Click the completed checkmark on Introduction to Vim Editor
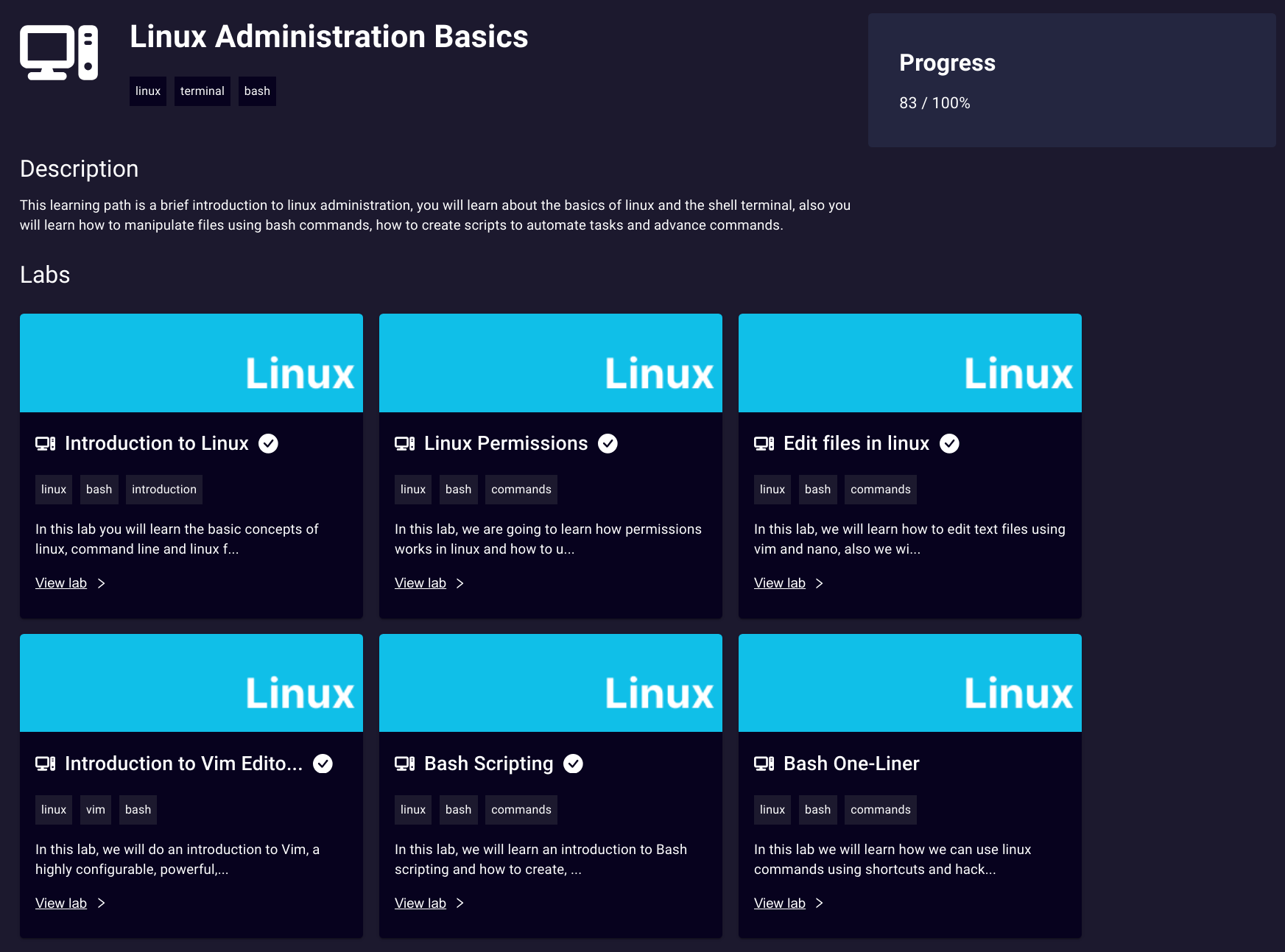This screenshot has width=1285, height=952. point(323,764)
